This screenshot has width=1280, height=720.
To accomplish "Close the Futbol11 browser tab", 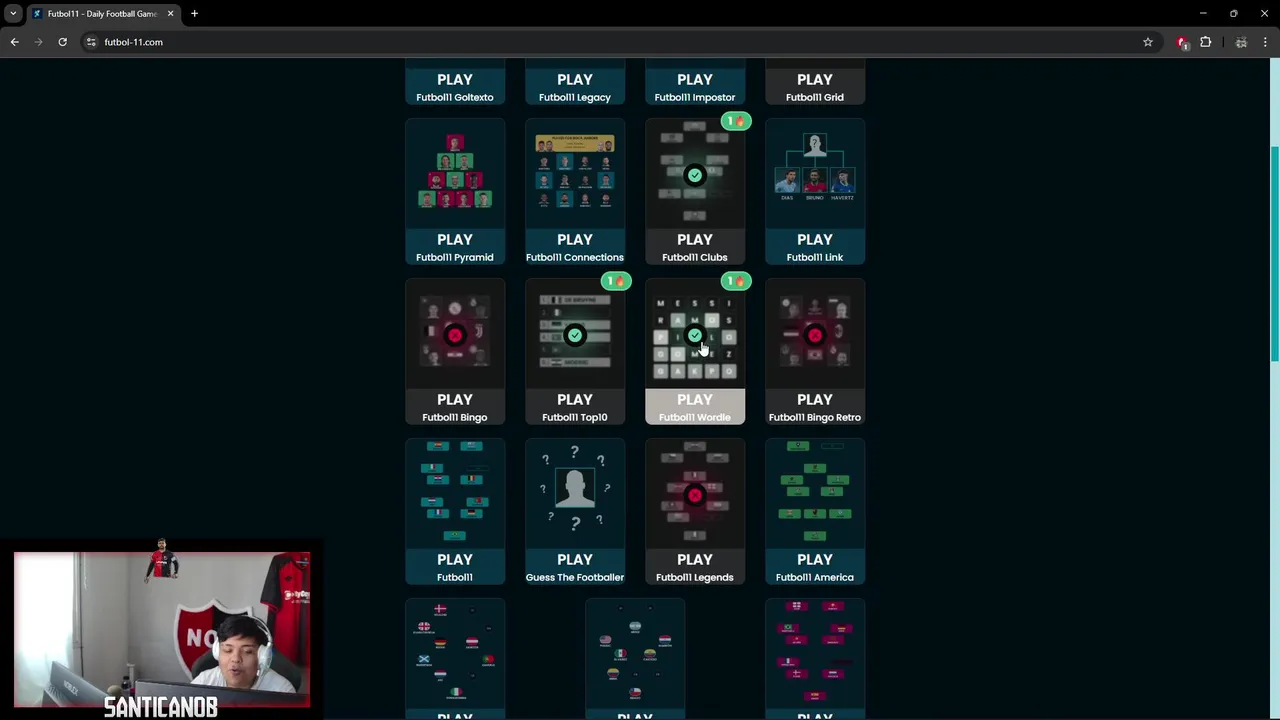I will tap(170, 14).
